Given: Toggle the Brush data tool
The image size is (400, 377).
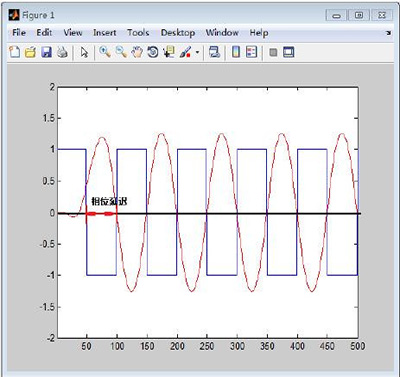Looking at the screenshot, I should pyautogui.click(x=185, y=52).
